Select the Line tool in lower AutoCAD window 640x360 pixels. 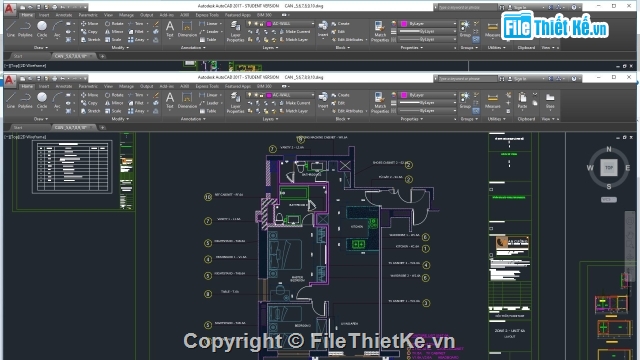click(x=11, y=100)
